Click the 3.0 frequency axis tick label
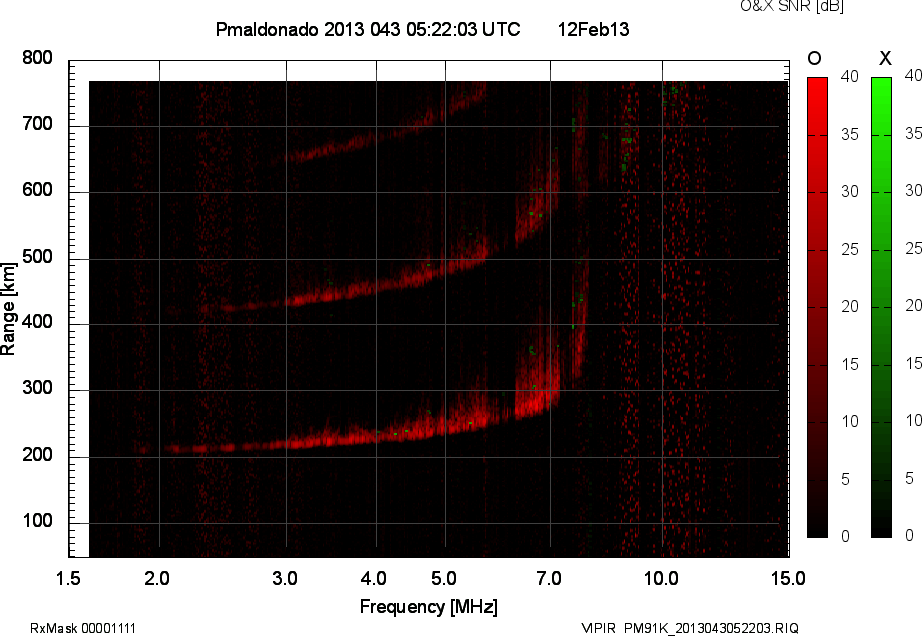 click(x=285, y=578)
